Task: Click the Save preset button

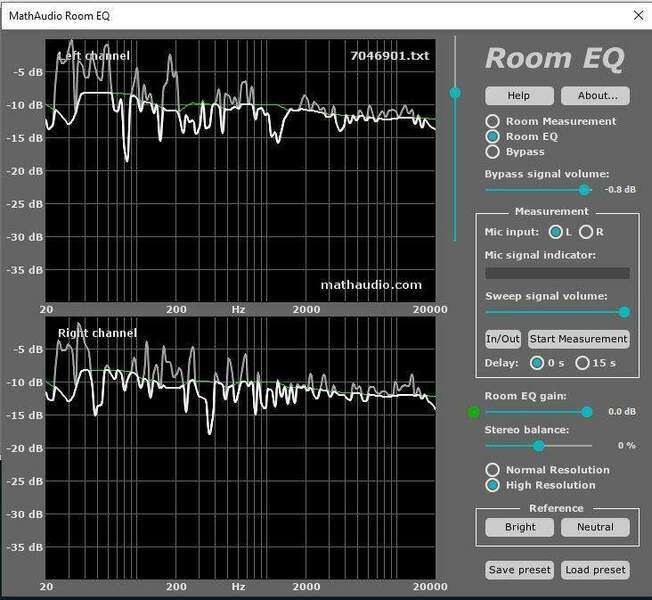Action: [519, 570]
